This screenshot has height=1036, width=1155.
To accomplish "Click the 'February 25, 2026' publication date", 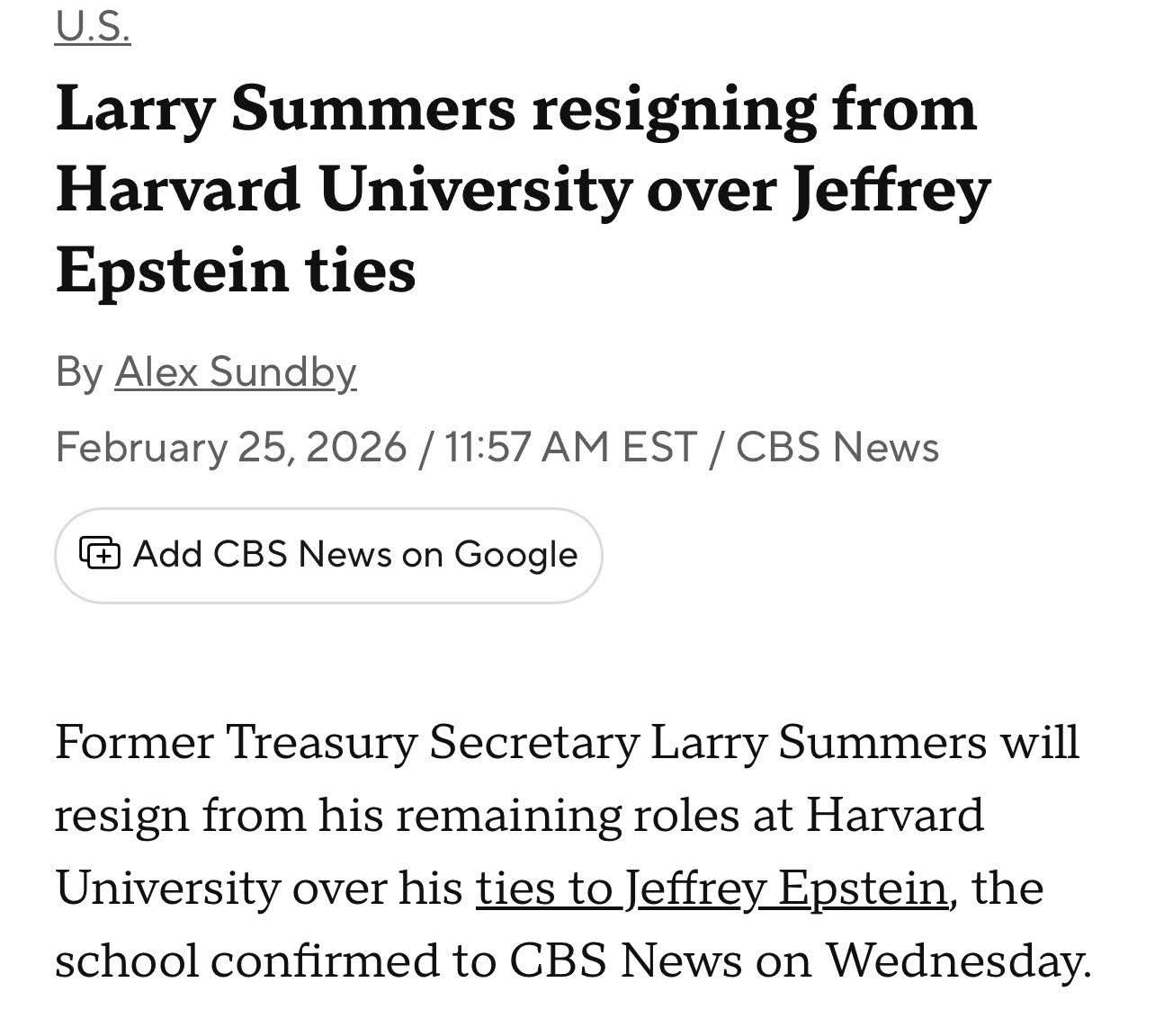I will click(x=231, y=447).
